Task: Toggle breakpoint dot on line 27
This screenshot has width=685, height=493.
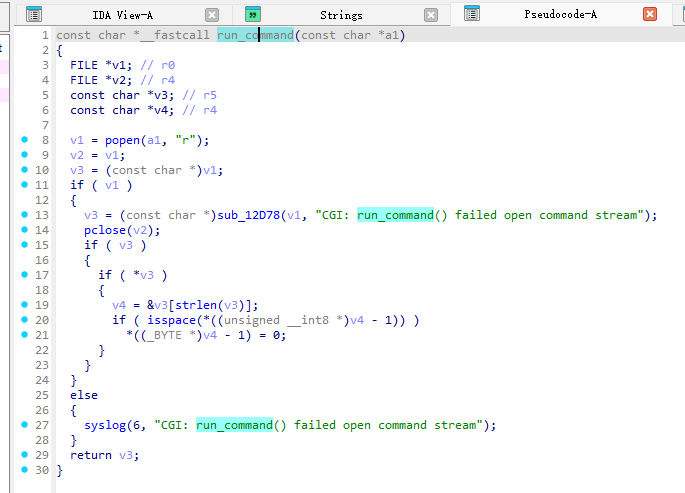Action: 24,425
